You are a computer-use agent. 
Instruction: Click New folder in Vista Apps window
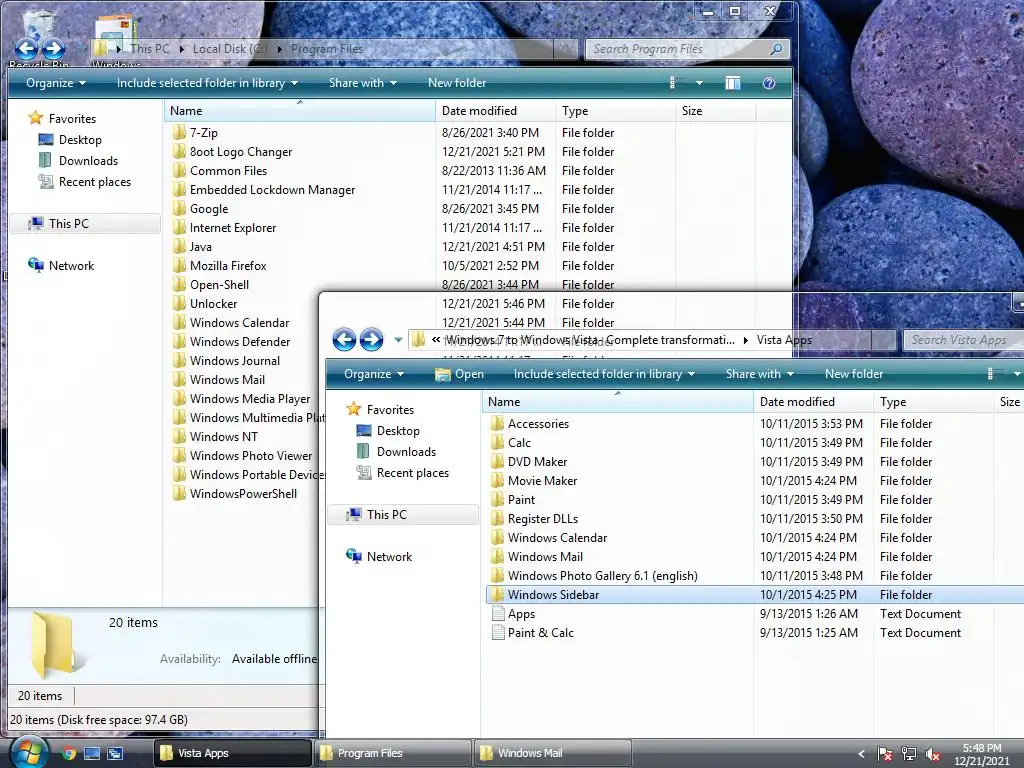pos(854,374)
